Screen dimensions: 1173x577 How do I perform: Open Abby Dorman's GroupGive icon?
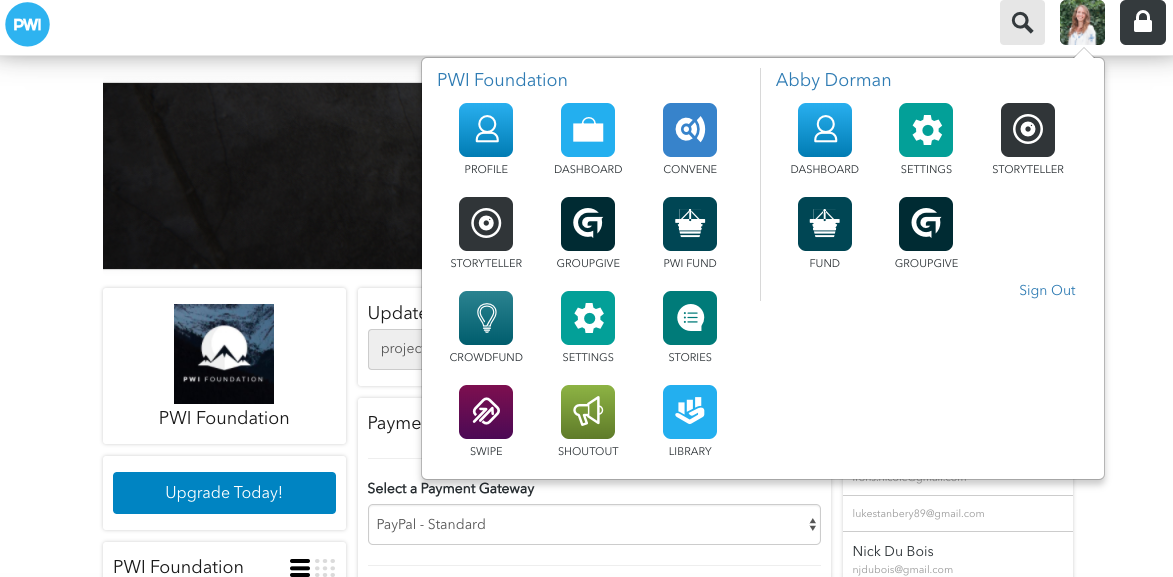pos(926,225)
